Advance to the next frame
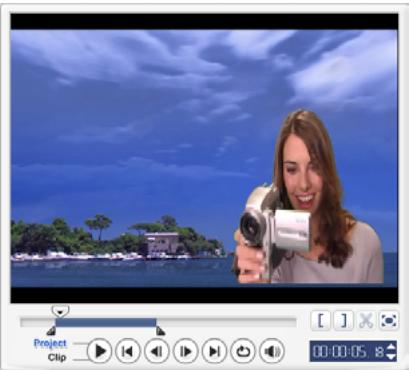Viewport: 409px width, 370px height. pyautogui.click(x=186, y=351)
